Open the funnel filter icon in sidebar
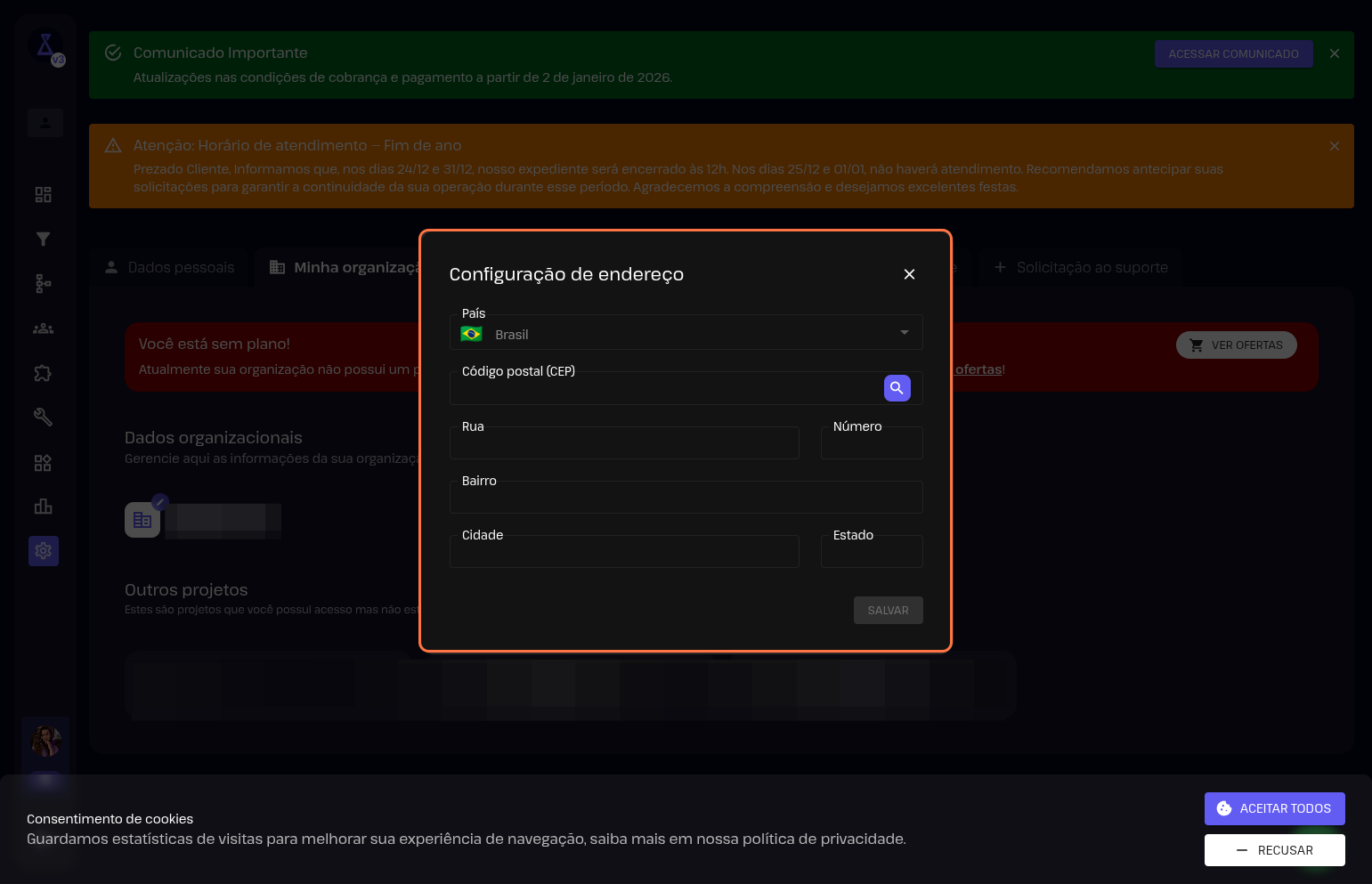Screen dimensions: 1372x884 pos(43,239)
